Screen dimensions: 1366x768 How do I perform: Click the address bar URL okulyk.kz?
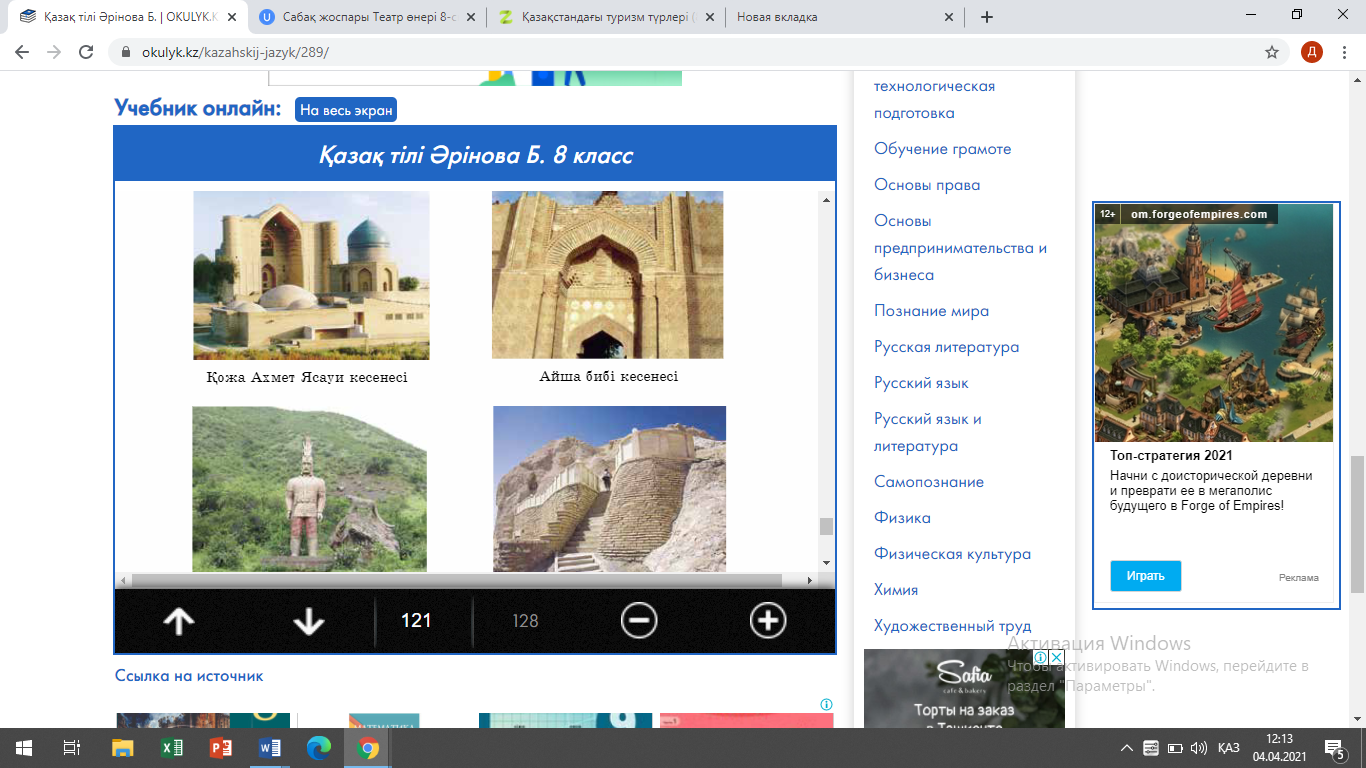pyautogui.click(x=236, y=52)
